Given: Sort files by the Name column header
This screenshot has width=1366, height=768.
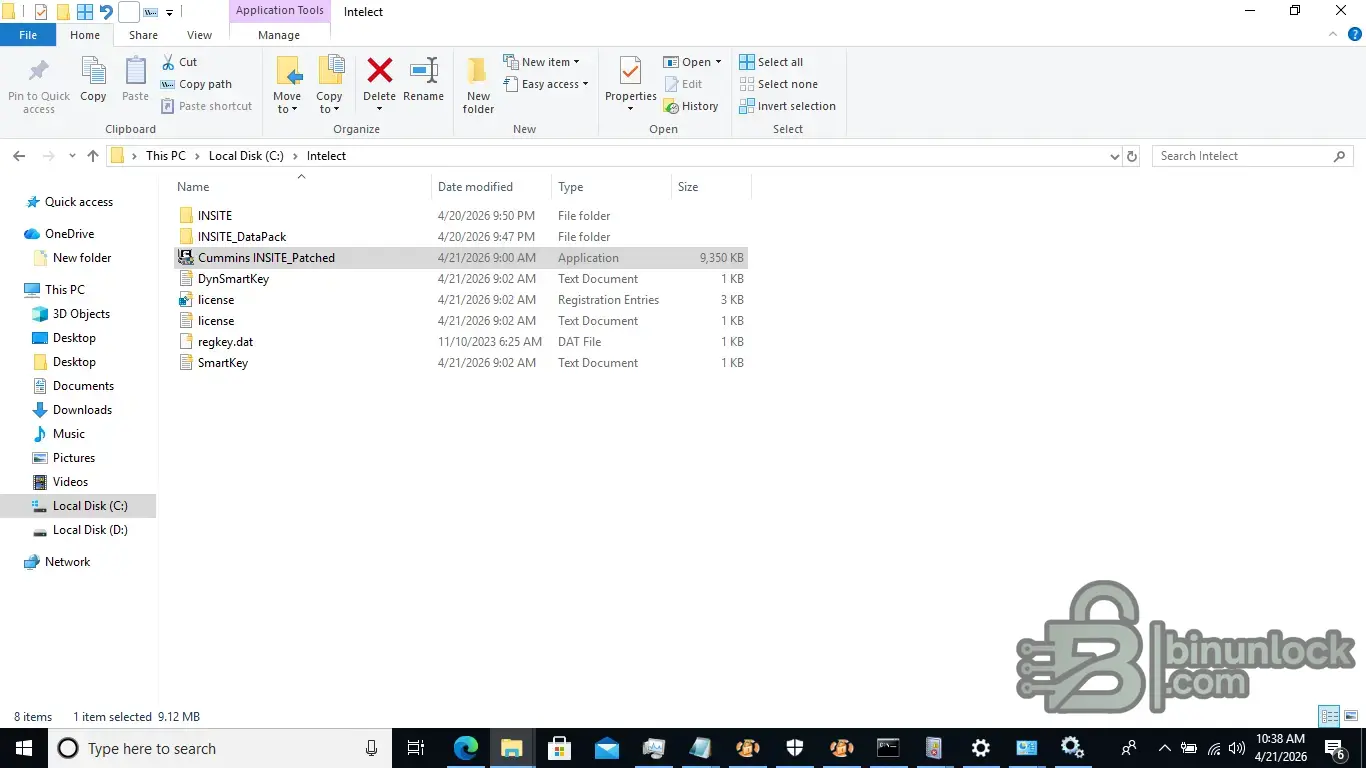Looking at the screenshot, I should pos(301,187).
